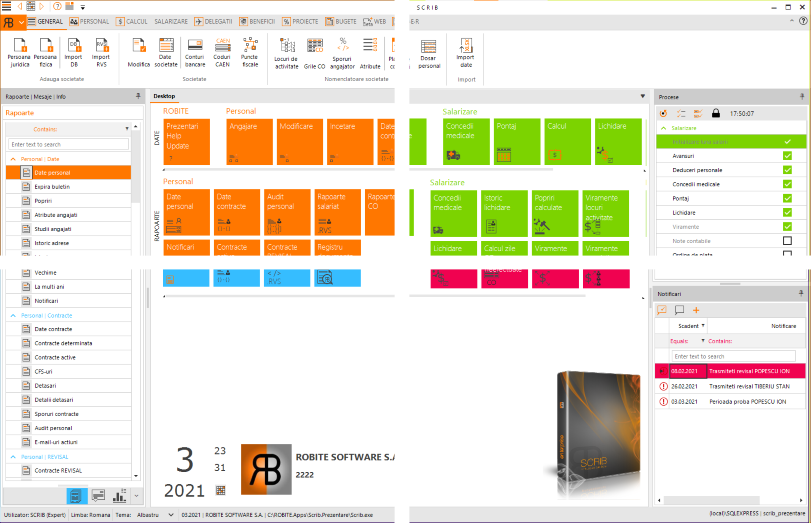Open Coduri CAEN in the ribbon

click(x=222, y=52)
